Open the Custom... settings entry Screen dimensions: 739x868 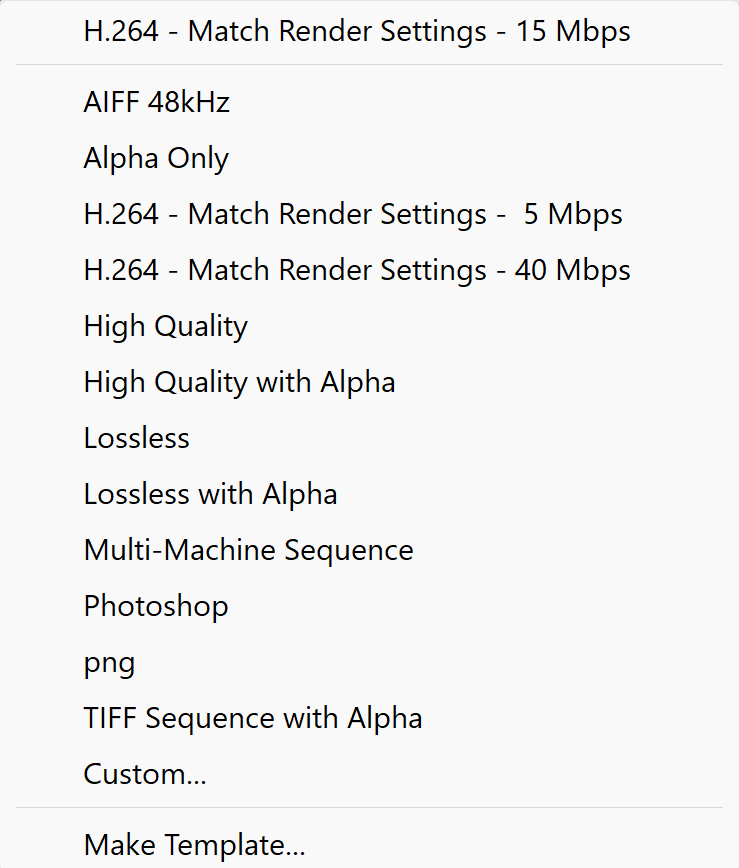pos(145,773)
